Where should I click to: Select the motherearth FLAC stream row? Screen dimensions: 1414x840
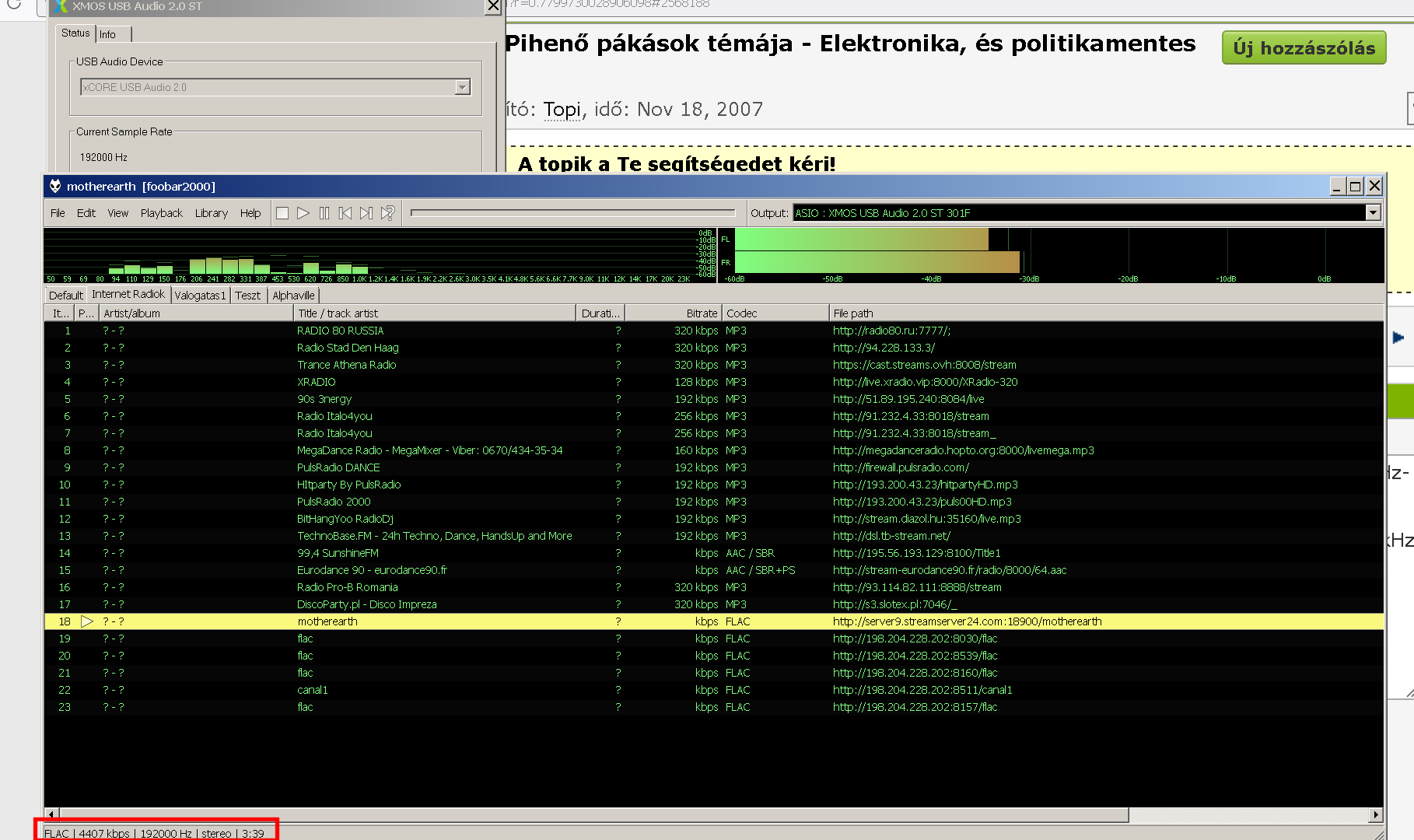pos(713,621)
